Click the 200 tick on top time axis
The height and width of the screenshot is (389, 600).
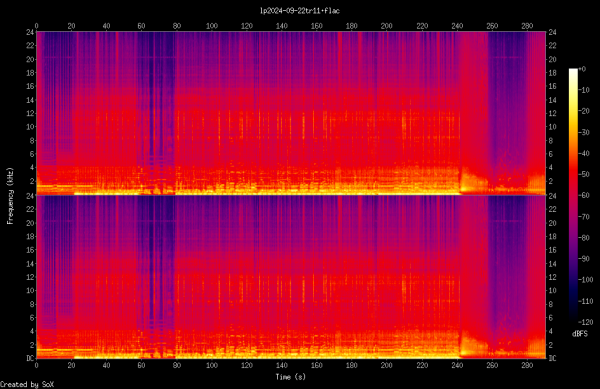click(386, 26)
